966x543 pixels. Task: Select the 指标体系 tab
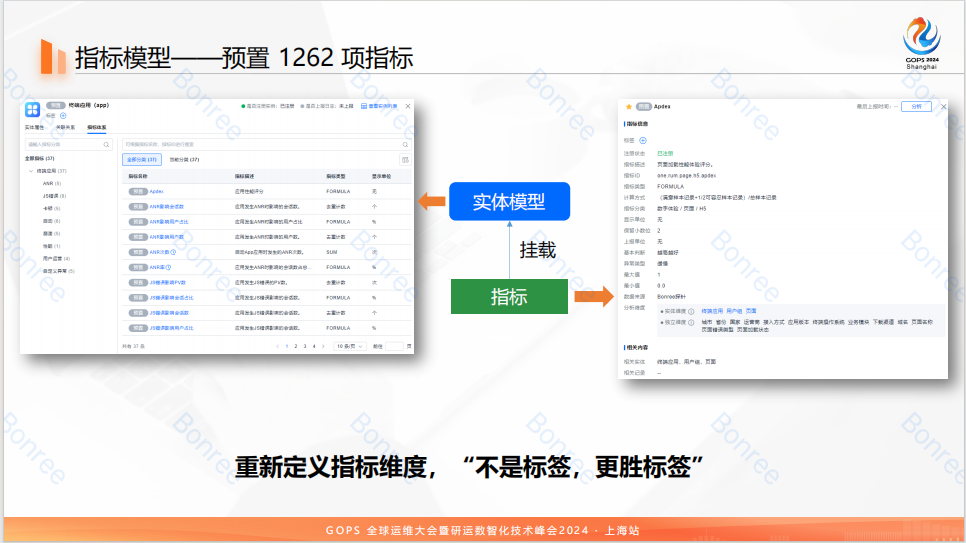(97, 128)
